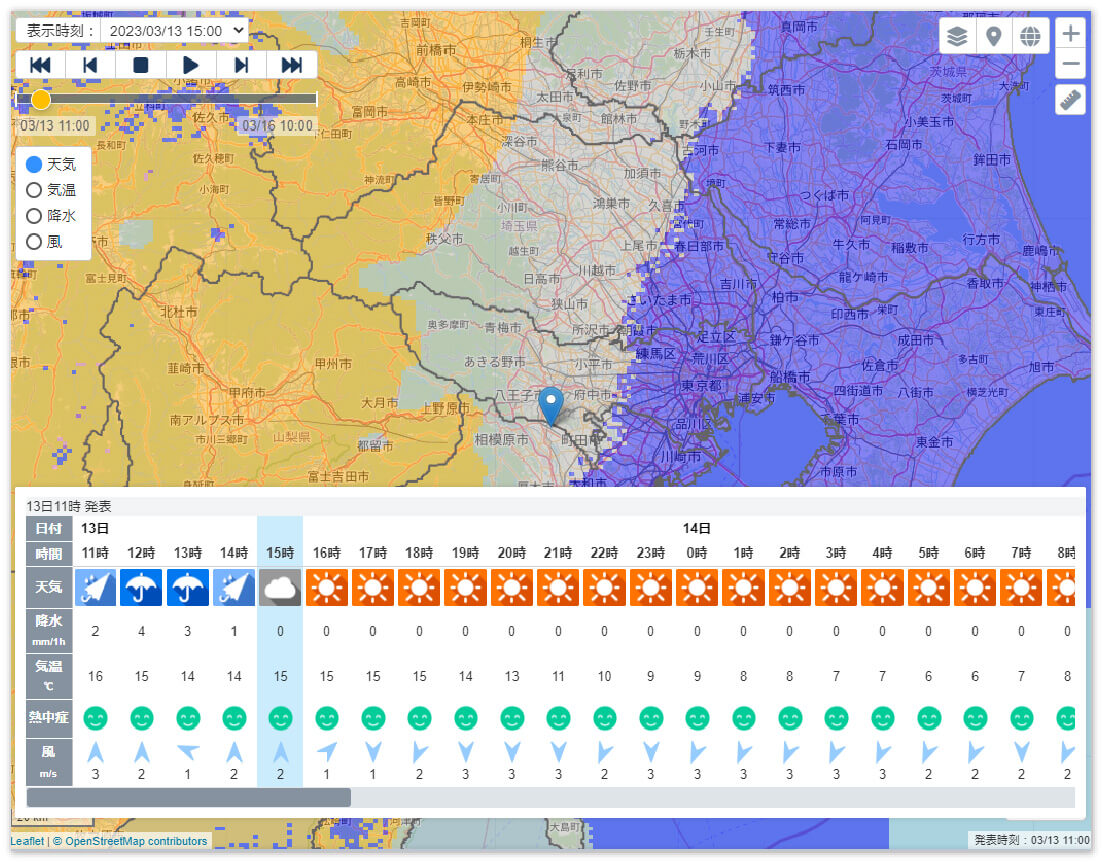The image size is (1103, 863).
Task: Jump to the last time frame
Action: point(292,65)
